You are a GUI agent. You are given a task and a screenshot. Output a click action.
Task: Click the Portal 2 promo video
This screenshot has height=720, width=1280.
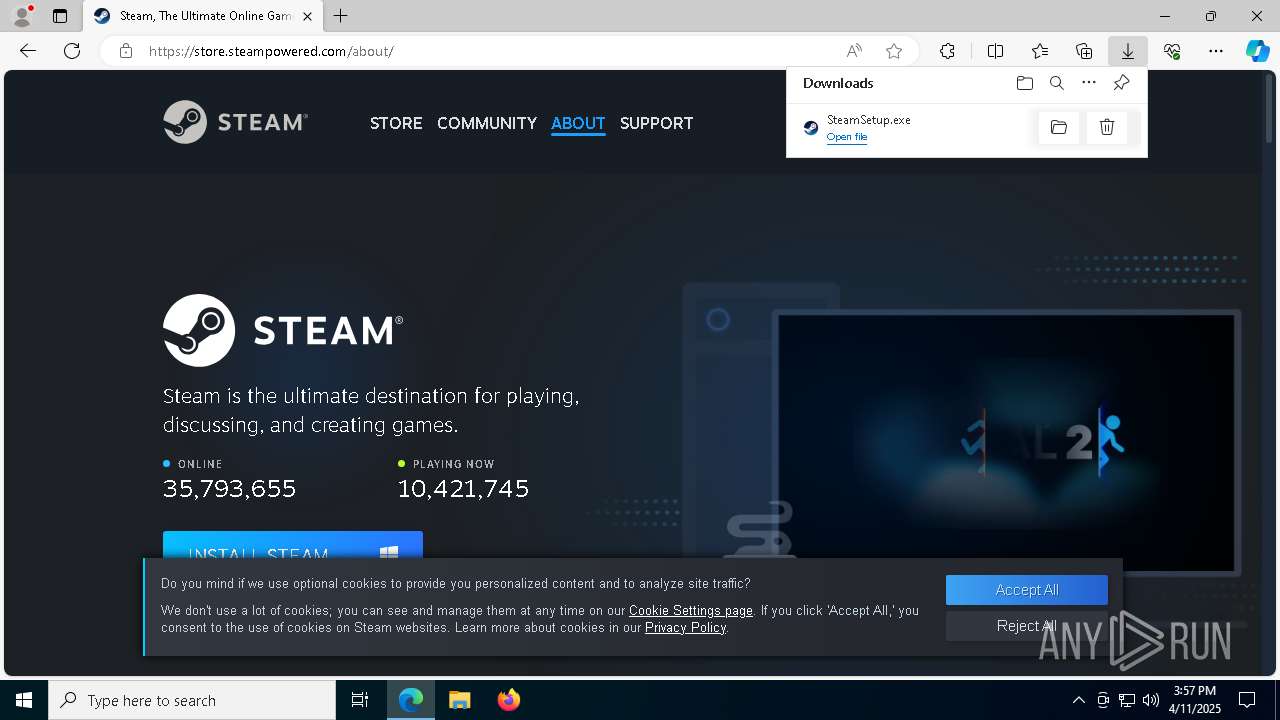coord(1006,442)
